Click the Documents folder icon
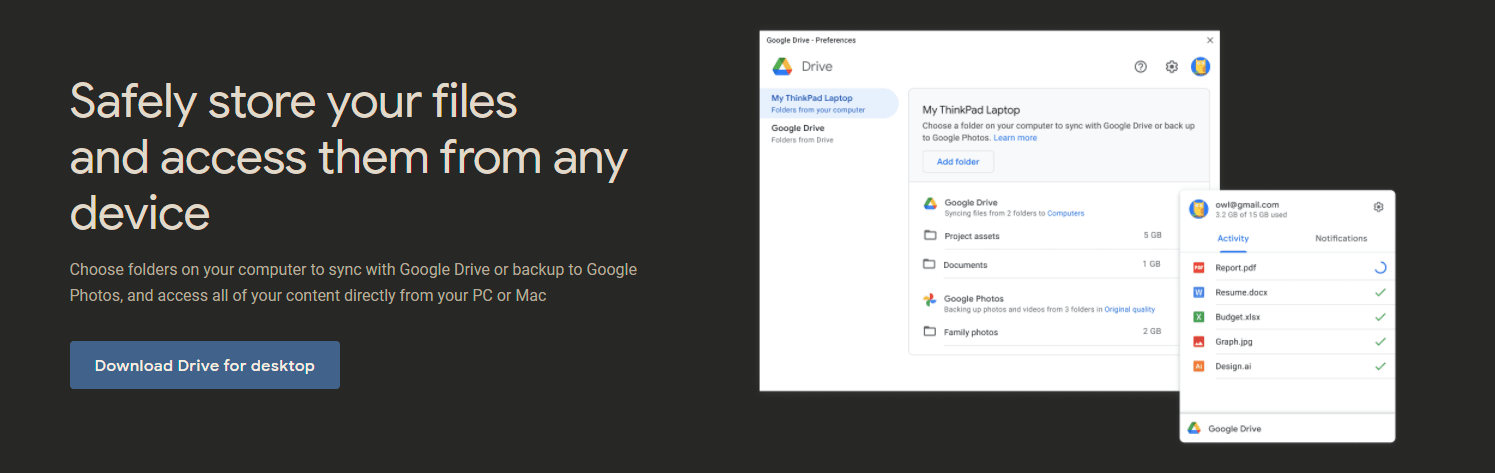 [929, 265]
